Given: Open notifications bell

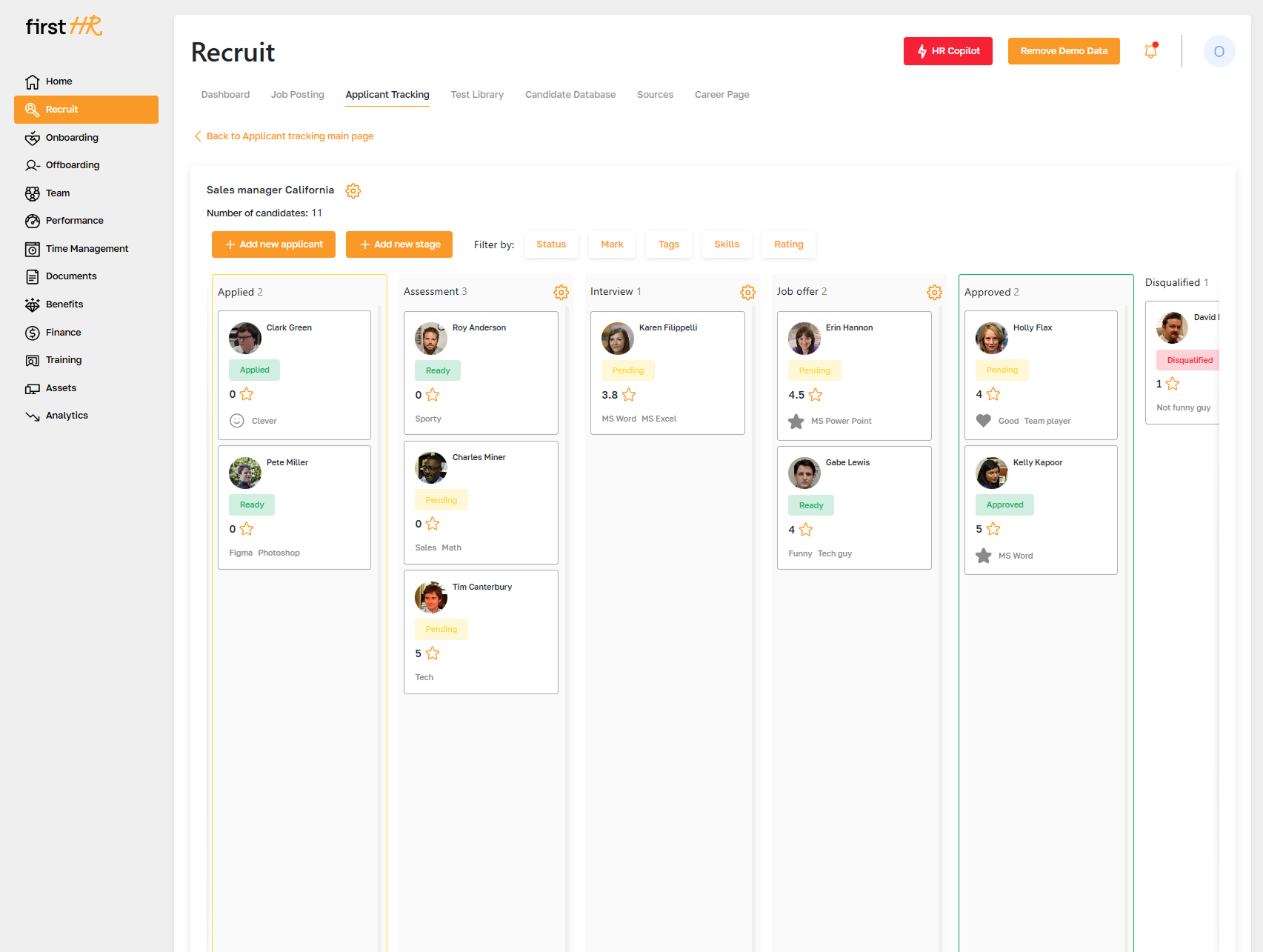Looking at the screenshot, I should [1151, 50].
